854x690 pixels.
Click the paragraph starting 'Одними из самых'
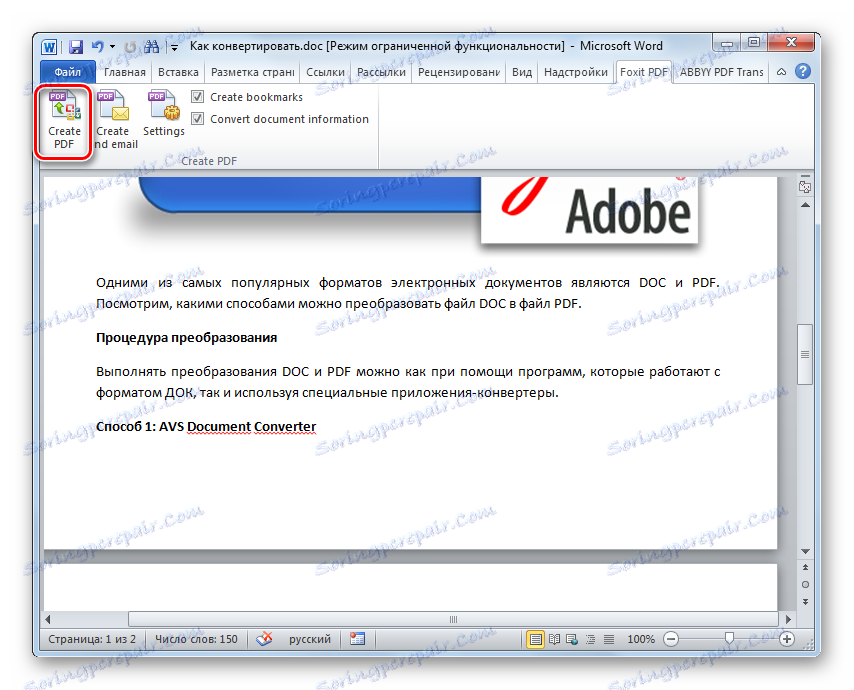pos(408,293)
